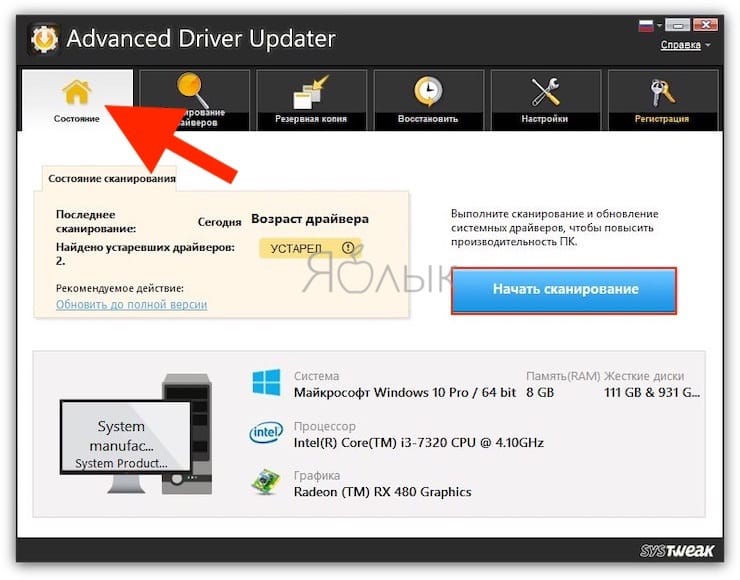Select the Состояние сканирования panel tab
This screenshot has width=740, height=580.
coord(110,179)
